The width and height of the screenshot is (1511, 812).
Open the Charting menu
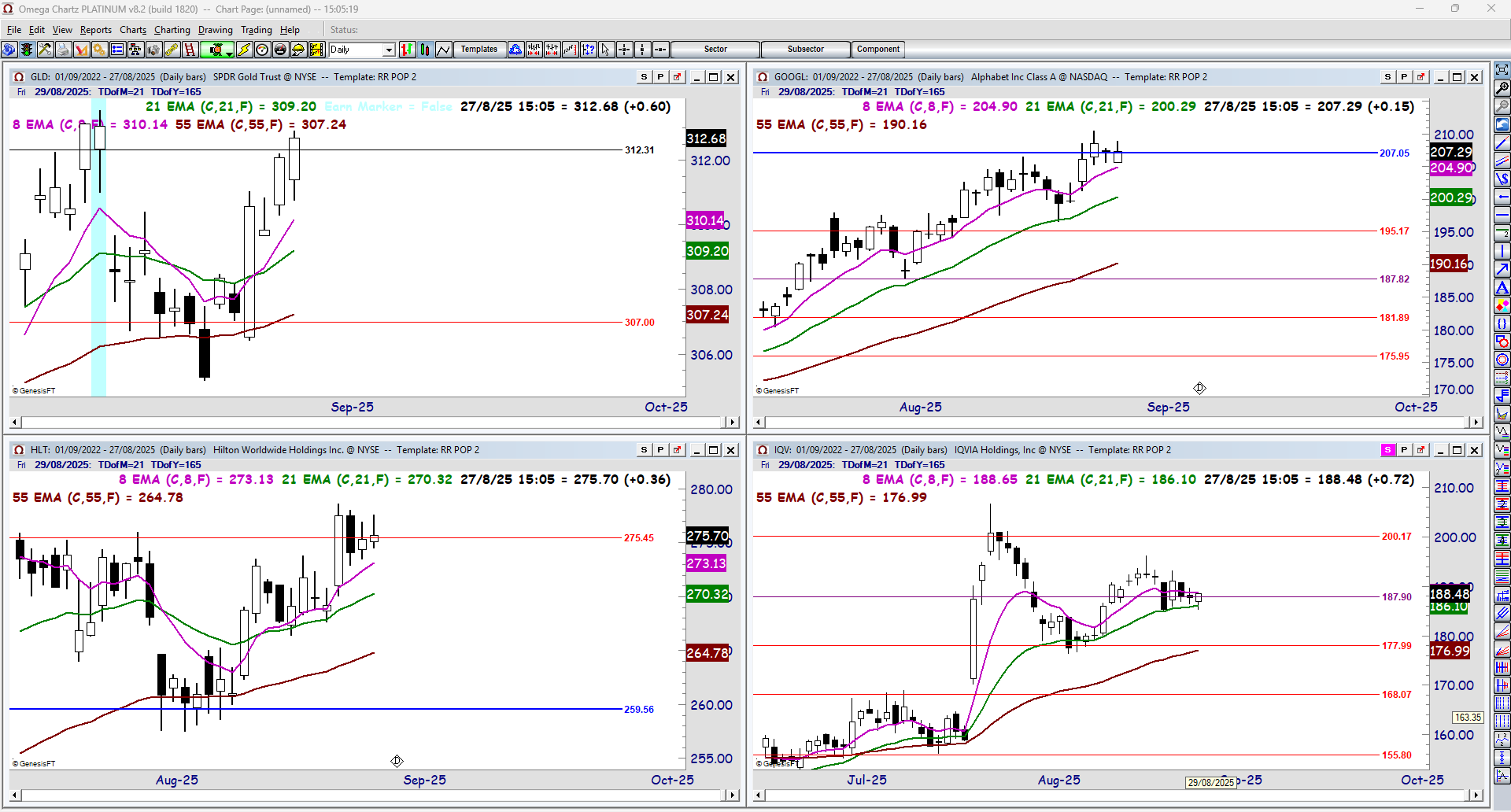(172, 30)
